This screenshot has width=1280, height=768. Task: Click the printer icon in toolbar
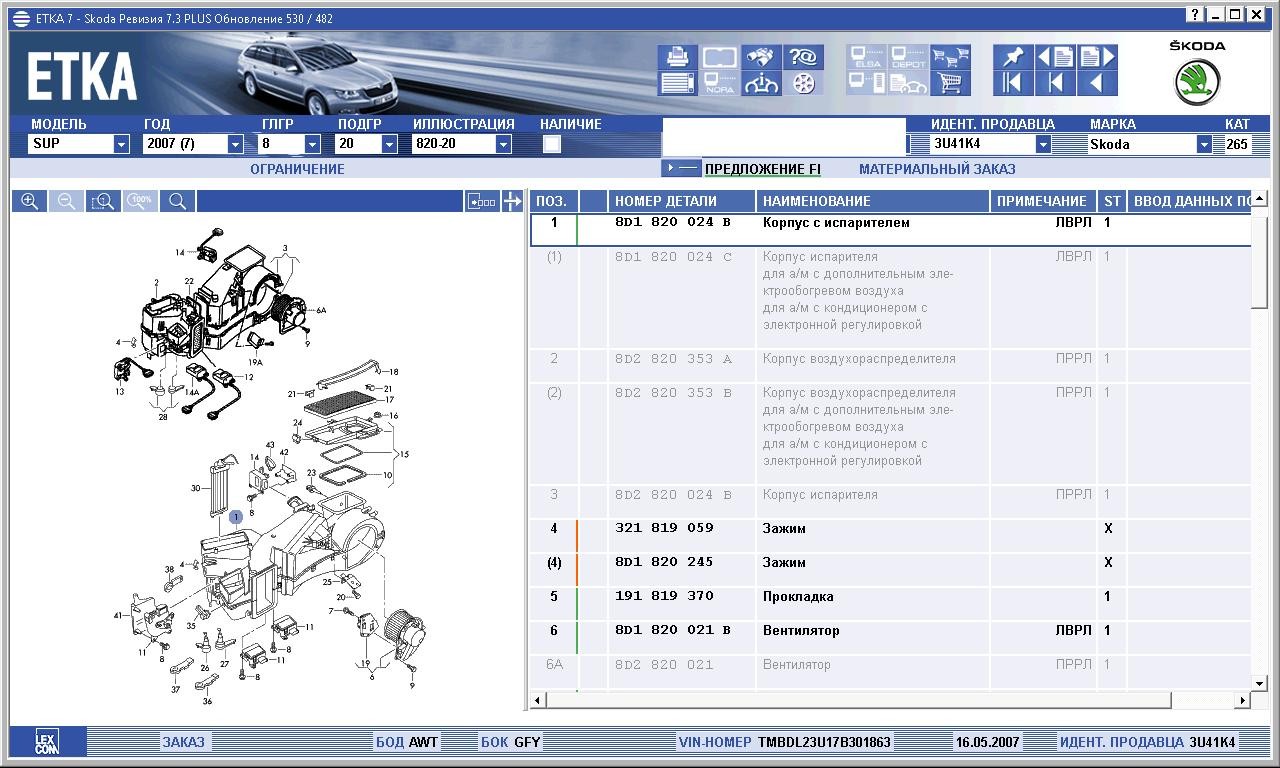678,57
